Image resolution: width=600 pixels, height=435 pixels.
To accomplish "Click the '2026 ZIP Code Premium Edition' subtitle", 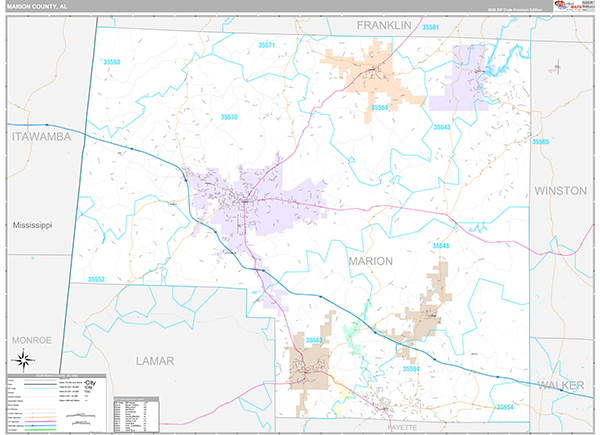I will click(515, 10).
